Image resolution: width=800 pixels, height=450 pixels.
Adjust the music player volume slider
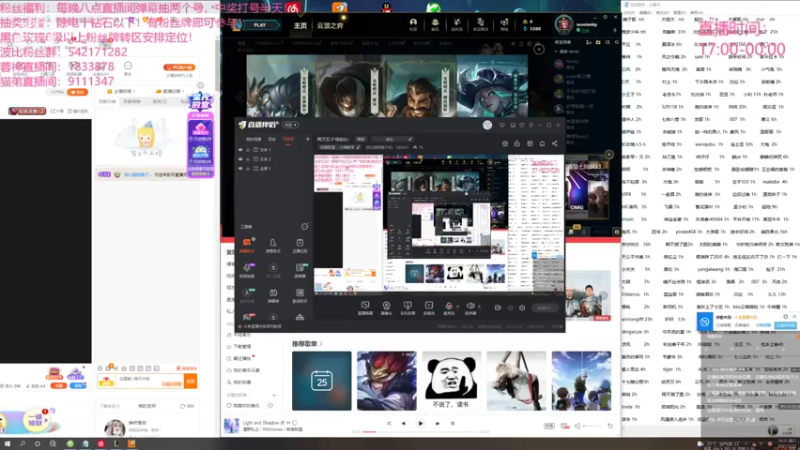tap(591, 426)
